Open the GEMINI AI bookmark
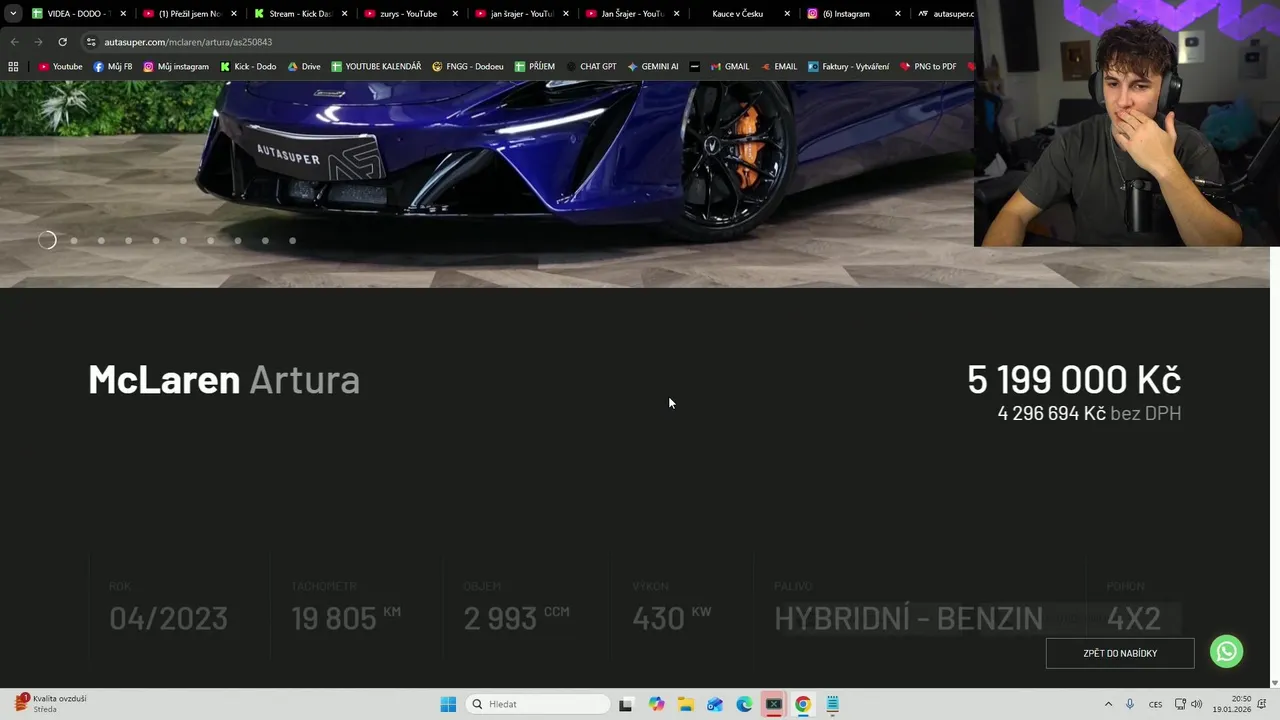This screenshot has width=1280, height=720. [x=653, y=66]
